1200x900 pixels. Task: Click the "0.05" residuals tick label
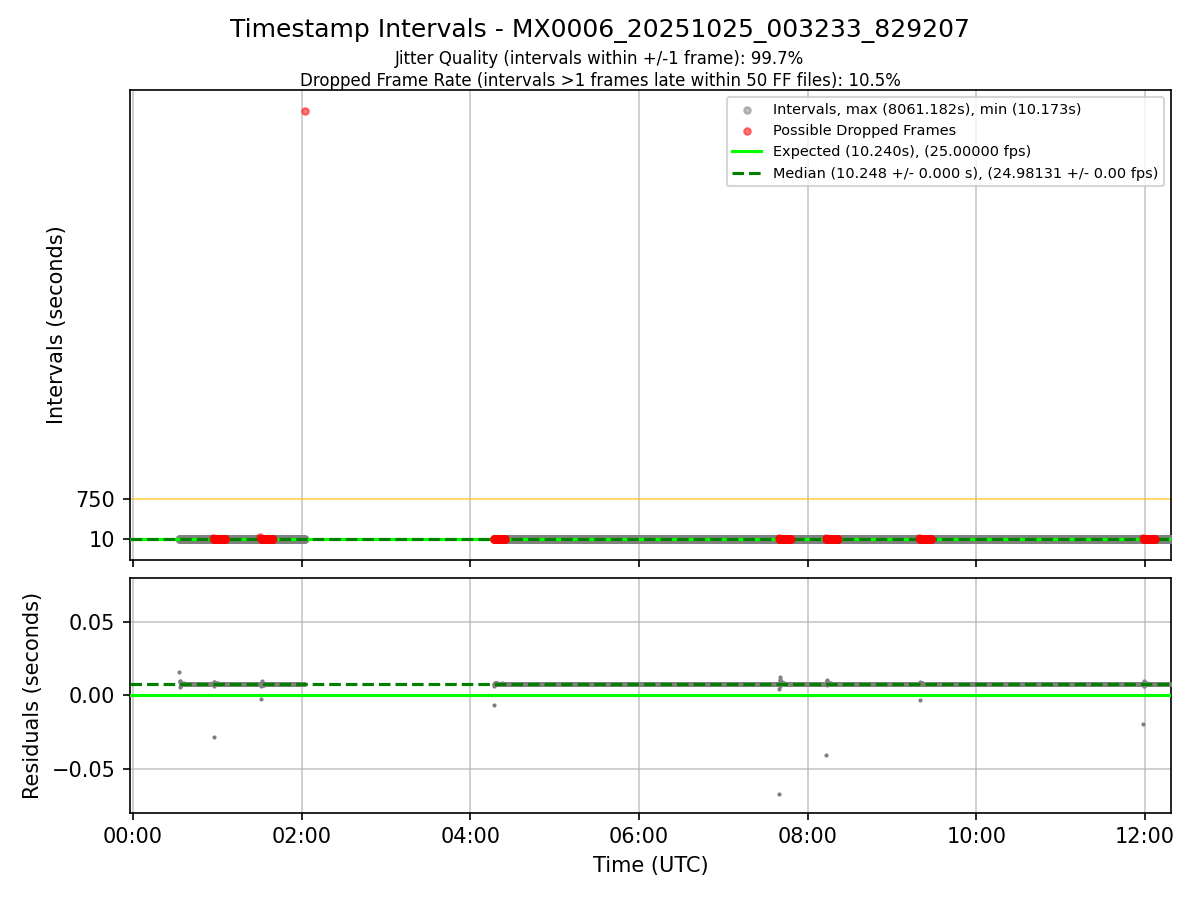point(93,622)
